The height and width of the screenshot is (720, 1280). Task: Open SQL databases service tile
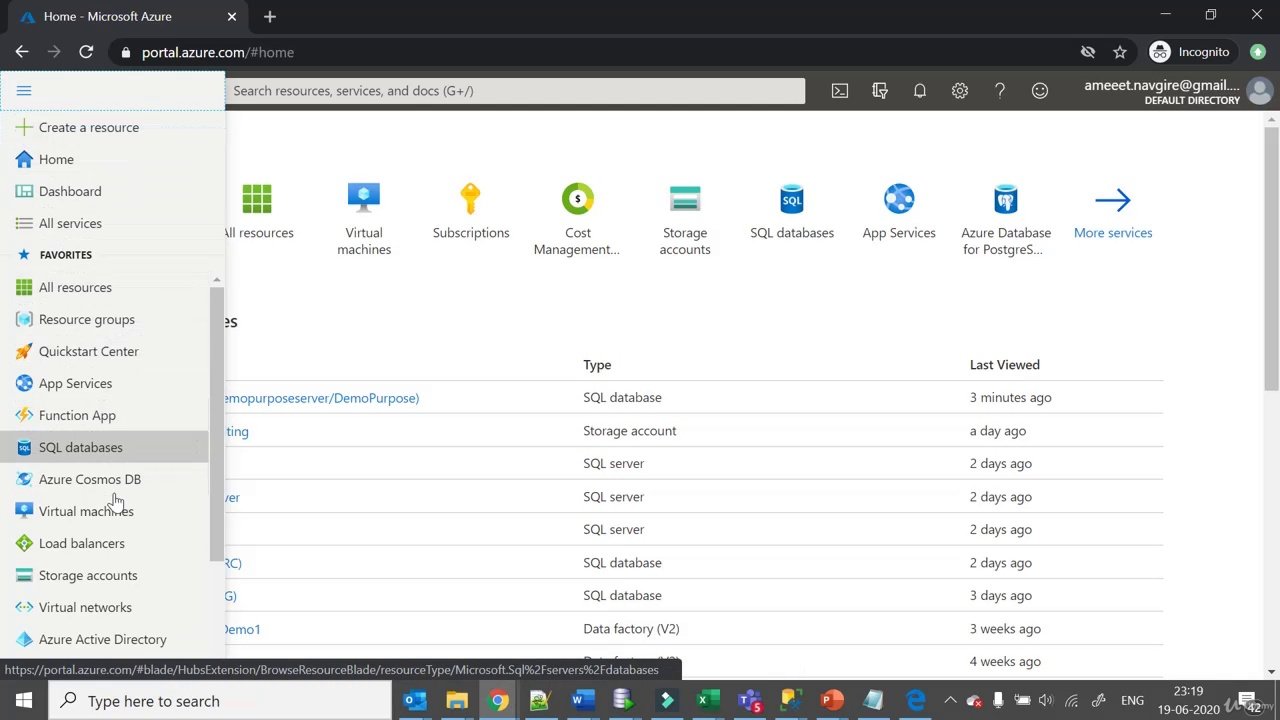coord(792,211)
